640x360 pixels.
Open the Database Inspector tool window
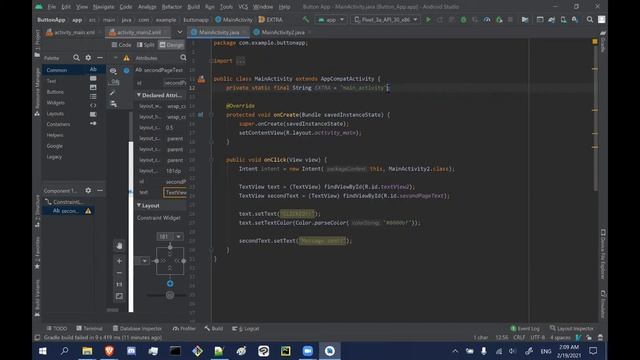[x=138, y=329]
